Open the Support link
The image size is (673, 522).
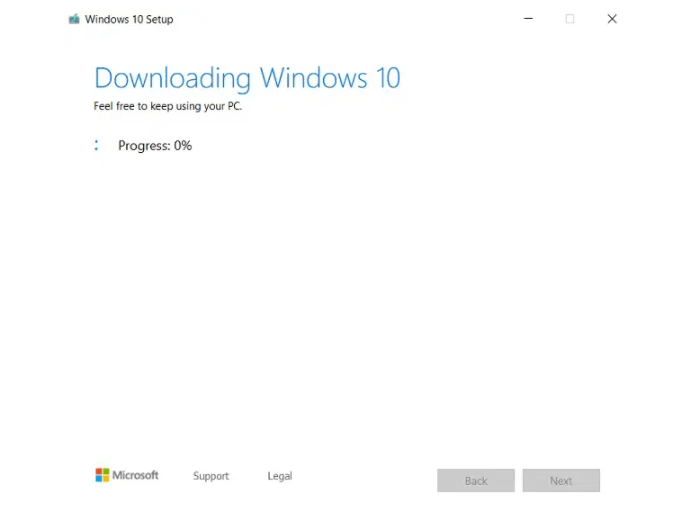(x=211, y=476)
